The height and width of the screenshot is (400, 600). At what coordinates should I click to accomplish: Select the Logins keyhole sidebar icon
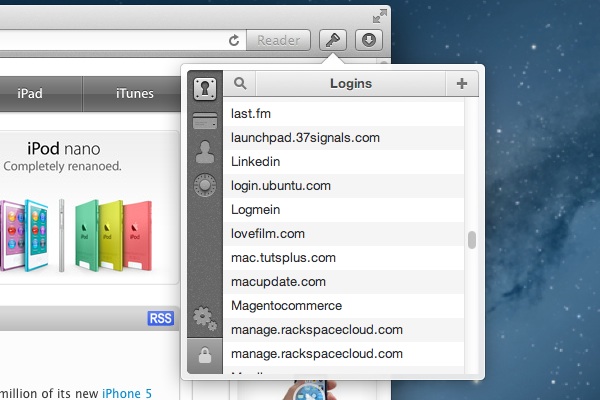click(x=205, y=89)
